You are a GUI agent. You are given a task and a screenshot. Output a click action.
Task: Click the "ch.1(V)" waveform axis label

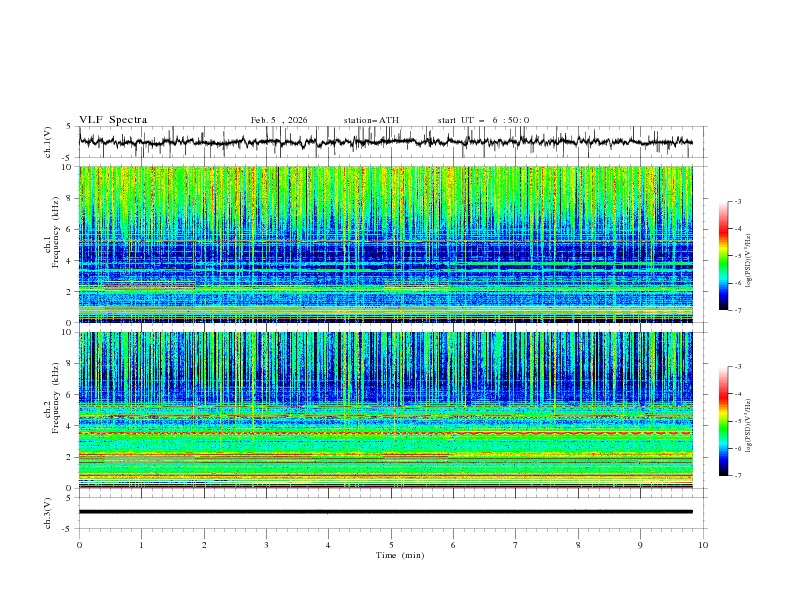[x=48, y=142]
